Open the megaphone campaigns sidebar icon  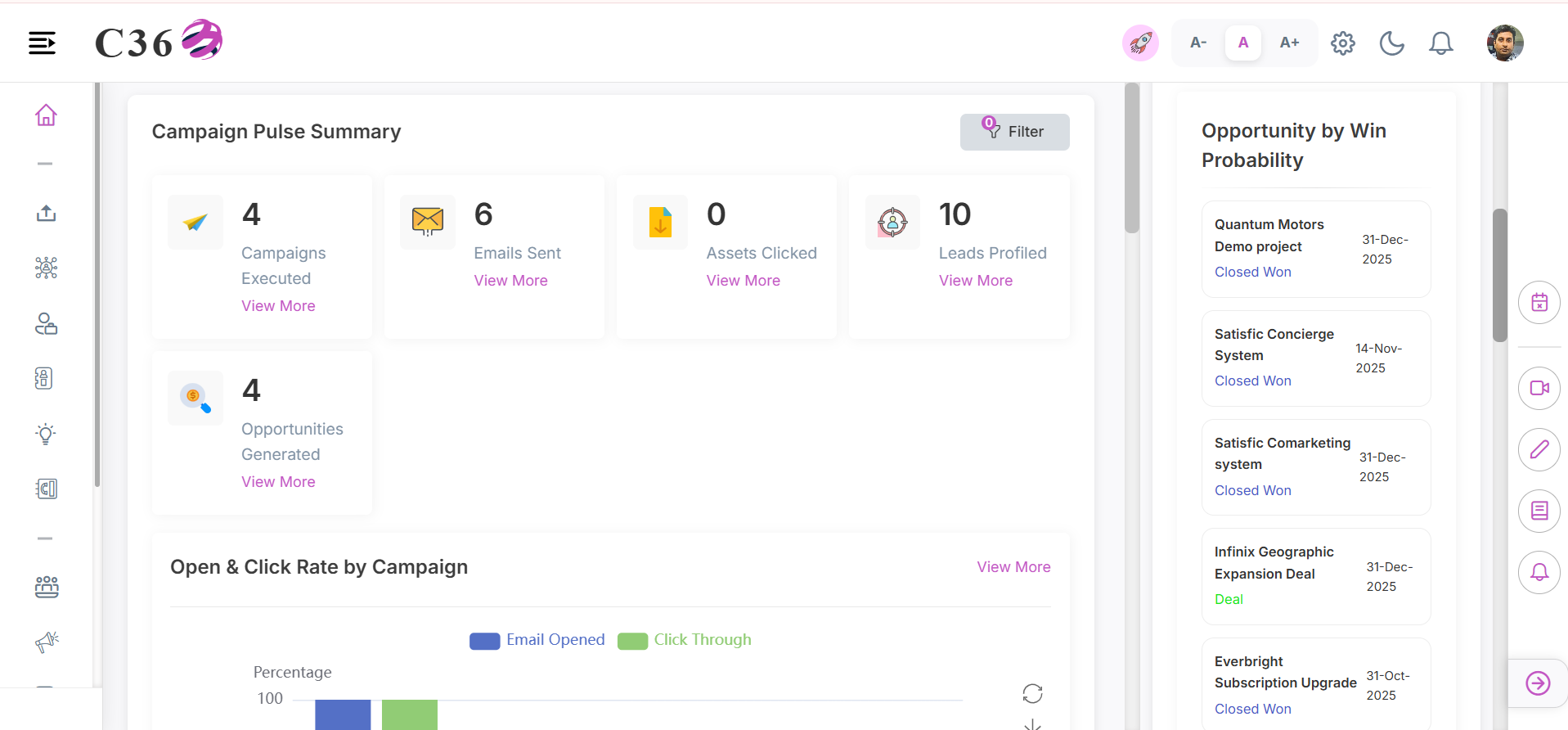[x=47, y=642]
